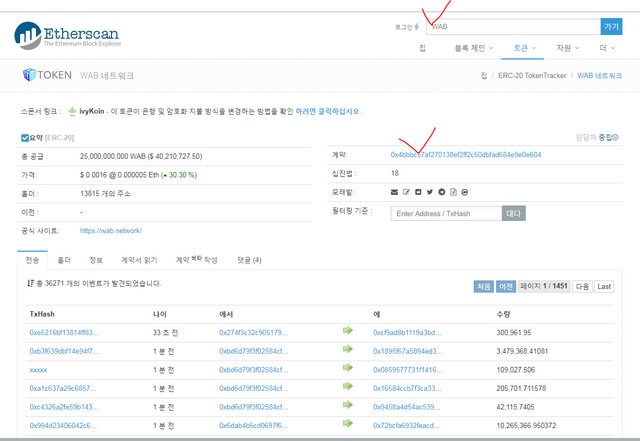Image resolution: width=640 pixels, height=441 pixels.
Task: Open sender address 0x274f3c32c905179...
Action: (x=253, y=332)
